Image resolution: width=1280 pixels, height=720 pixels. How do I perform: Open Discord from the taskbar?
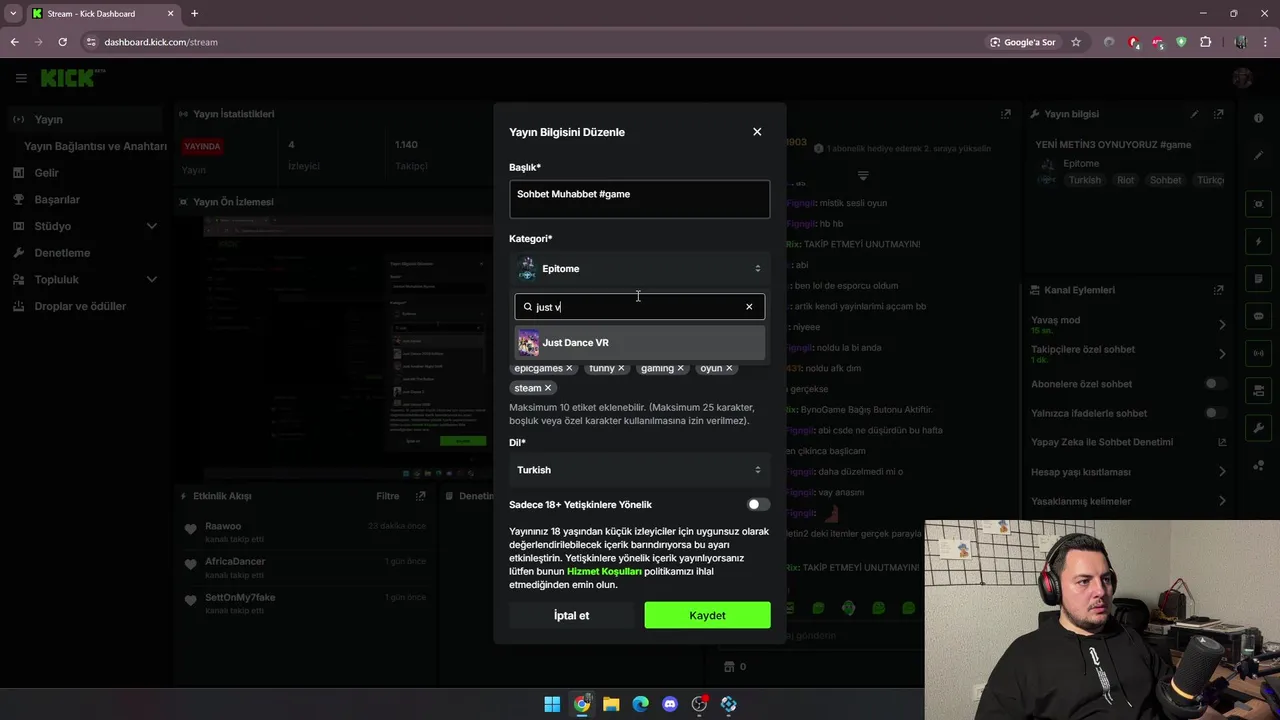[x=670, y=704]
